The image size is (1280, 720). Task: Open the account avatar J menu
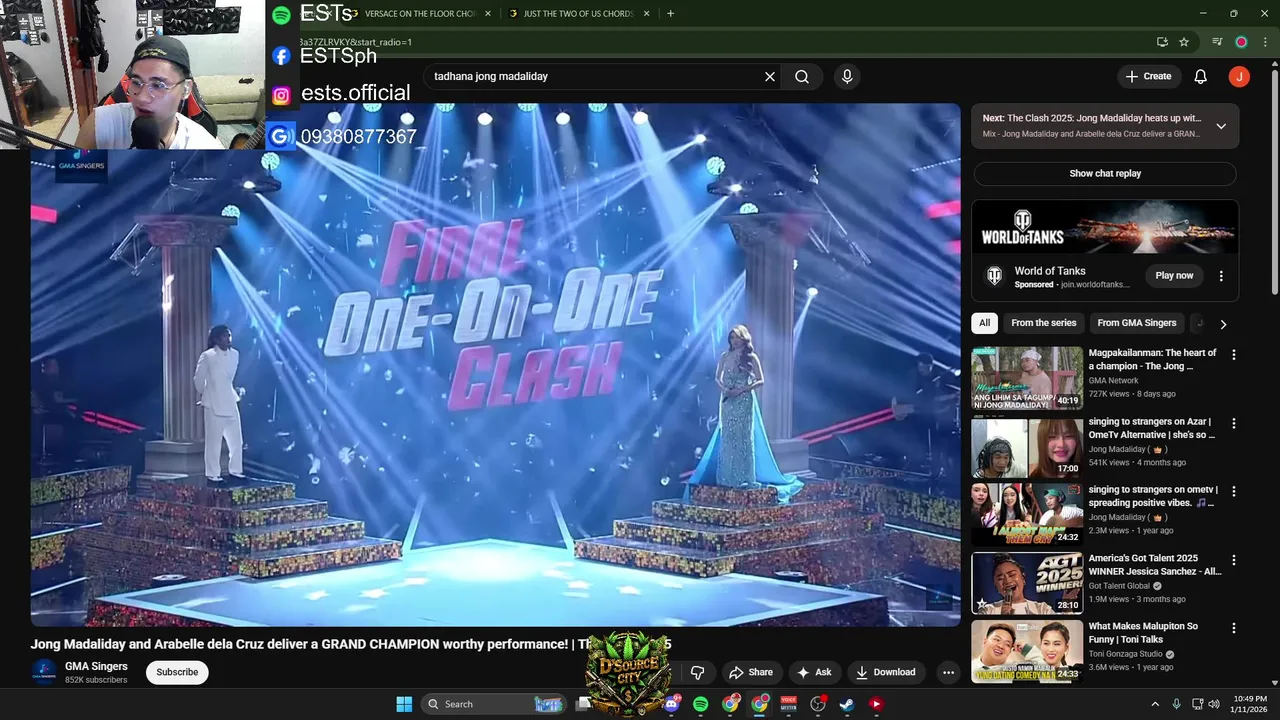(1239, 76)
